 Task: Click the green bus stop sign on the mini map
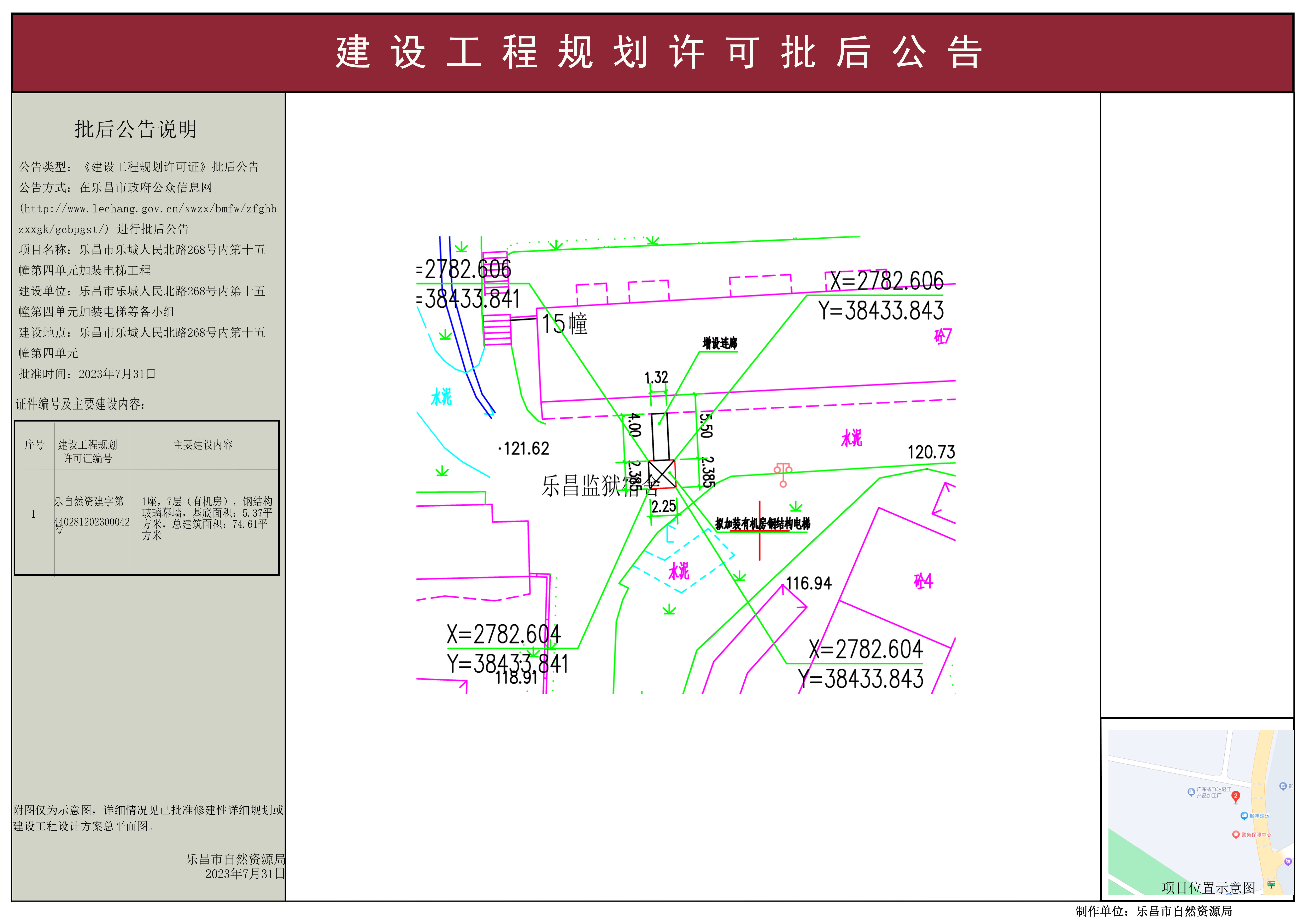coord(1271,884)
